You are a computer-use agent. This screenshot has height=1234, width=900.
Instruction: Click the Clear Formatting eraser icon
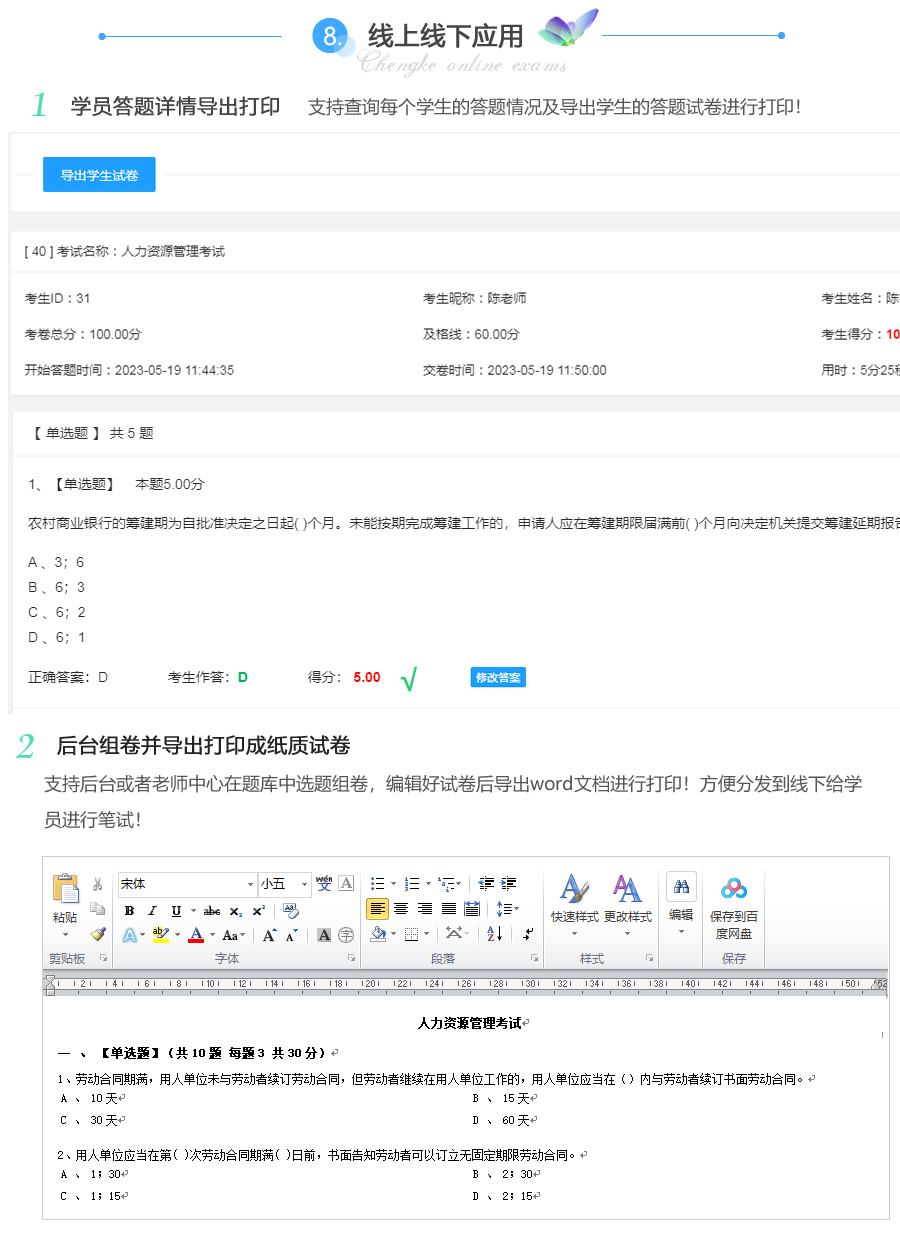coord(291,910)
